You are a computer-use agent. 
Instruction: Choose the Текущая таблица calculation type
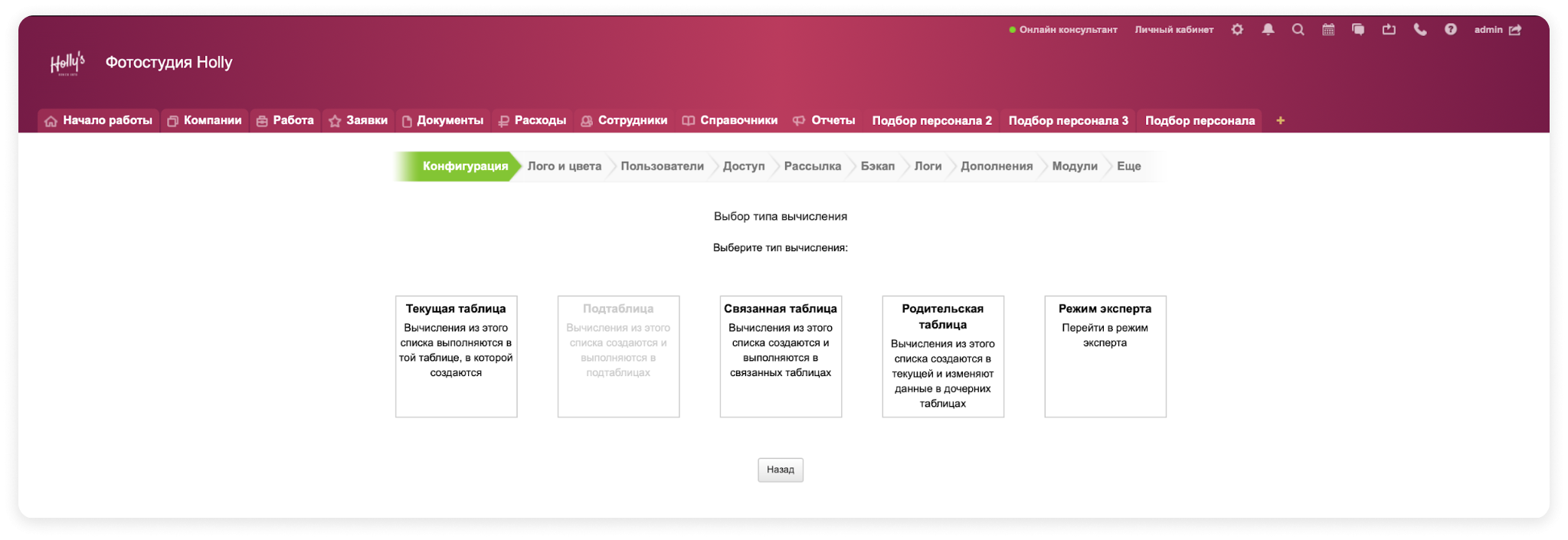click(456, 356)
